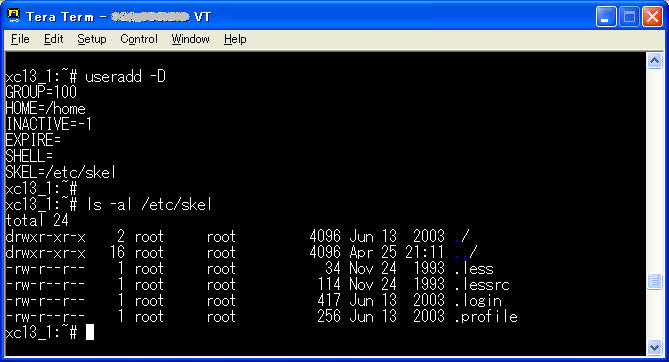Image resolution: width=669 pixels, height=362 pixels.
Task: Click the Tera Term title bar icon
Action: [14, 16]
